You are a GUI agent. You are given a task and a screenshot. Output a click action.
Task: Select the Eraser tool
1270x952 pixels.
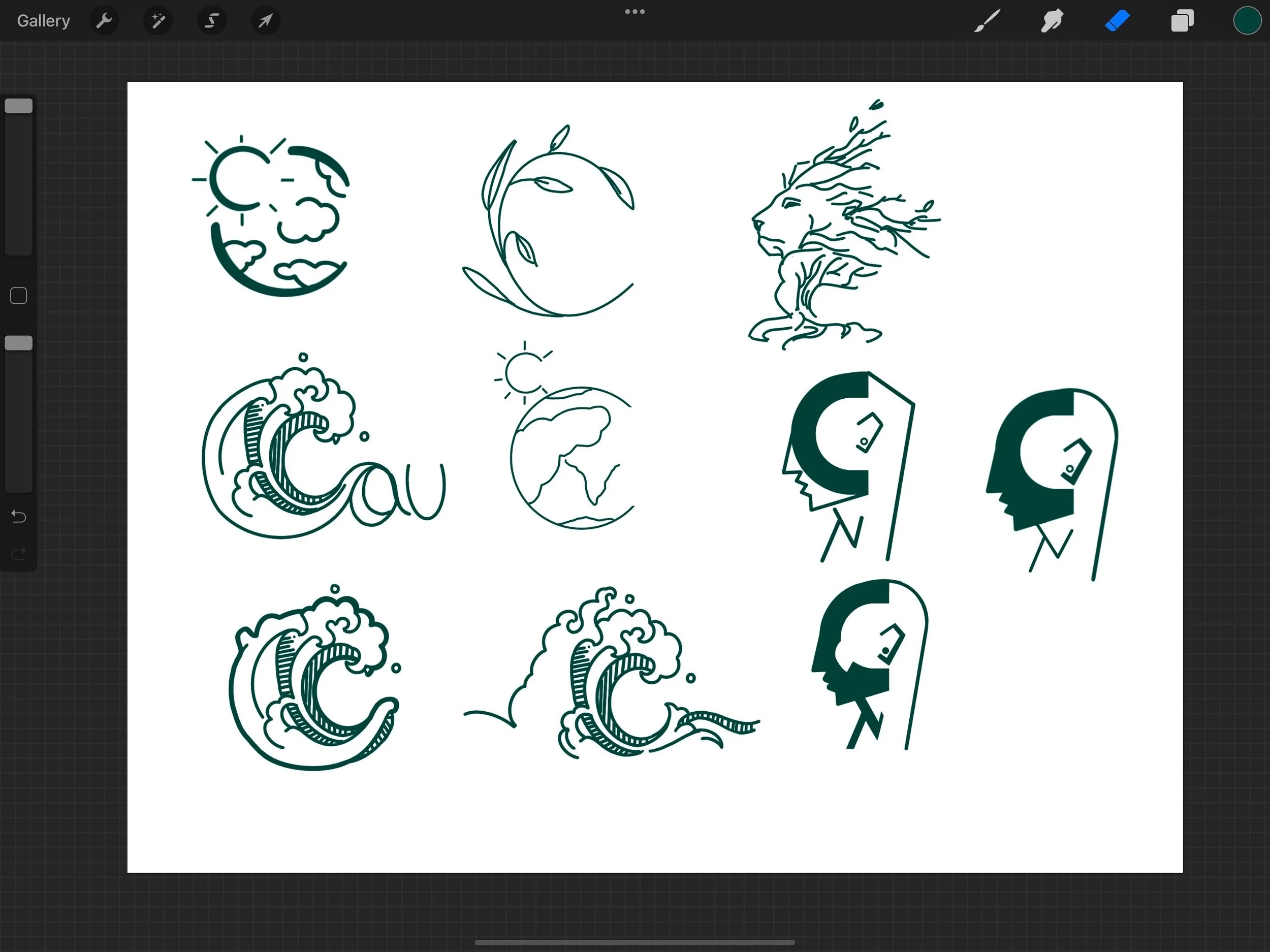[1117, 21]
